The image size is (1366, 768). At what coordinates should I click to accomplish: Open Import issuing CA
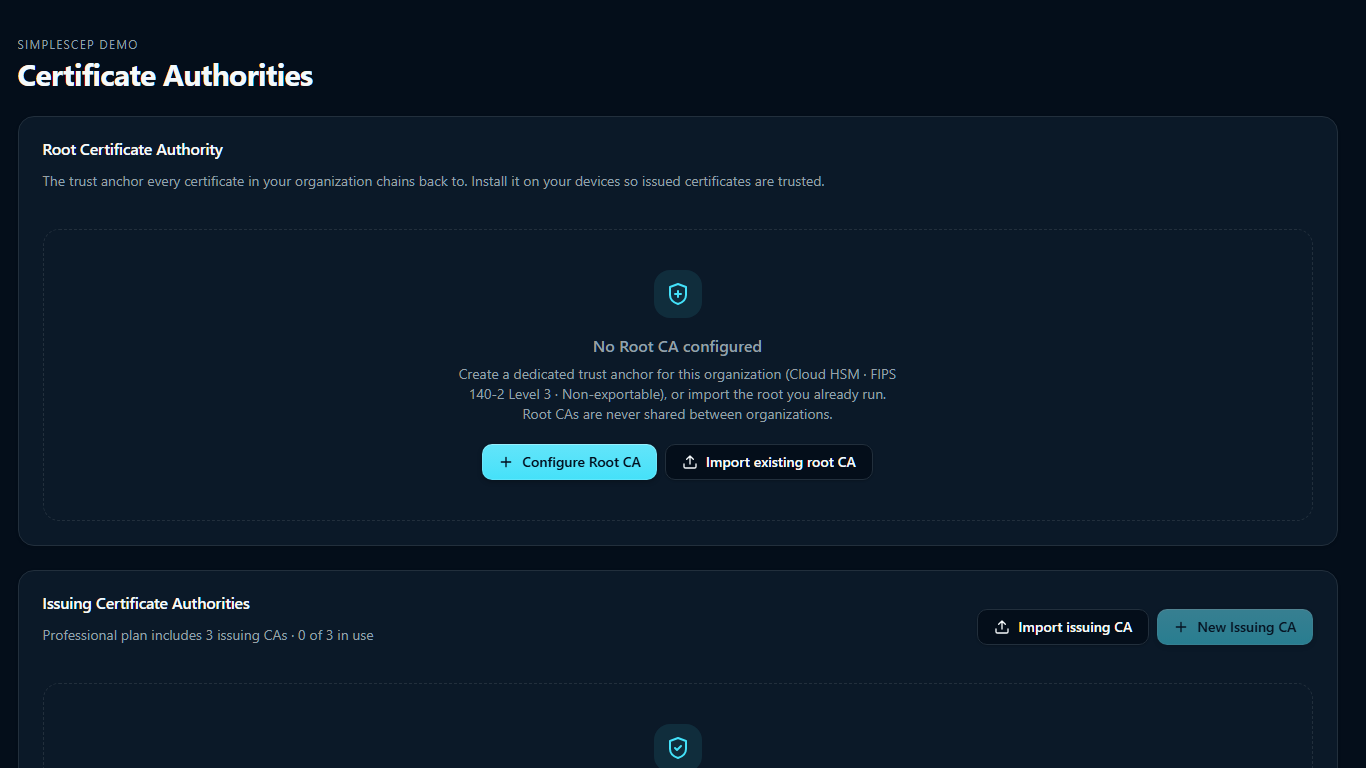point(1063,627)
